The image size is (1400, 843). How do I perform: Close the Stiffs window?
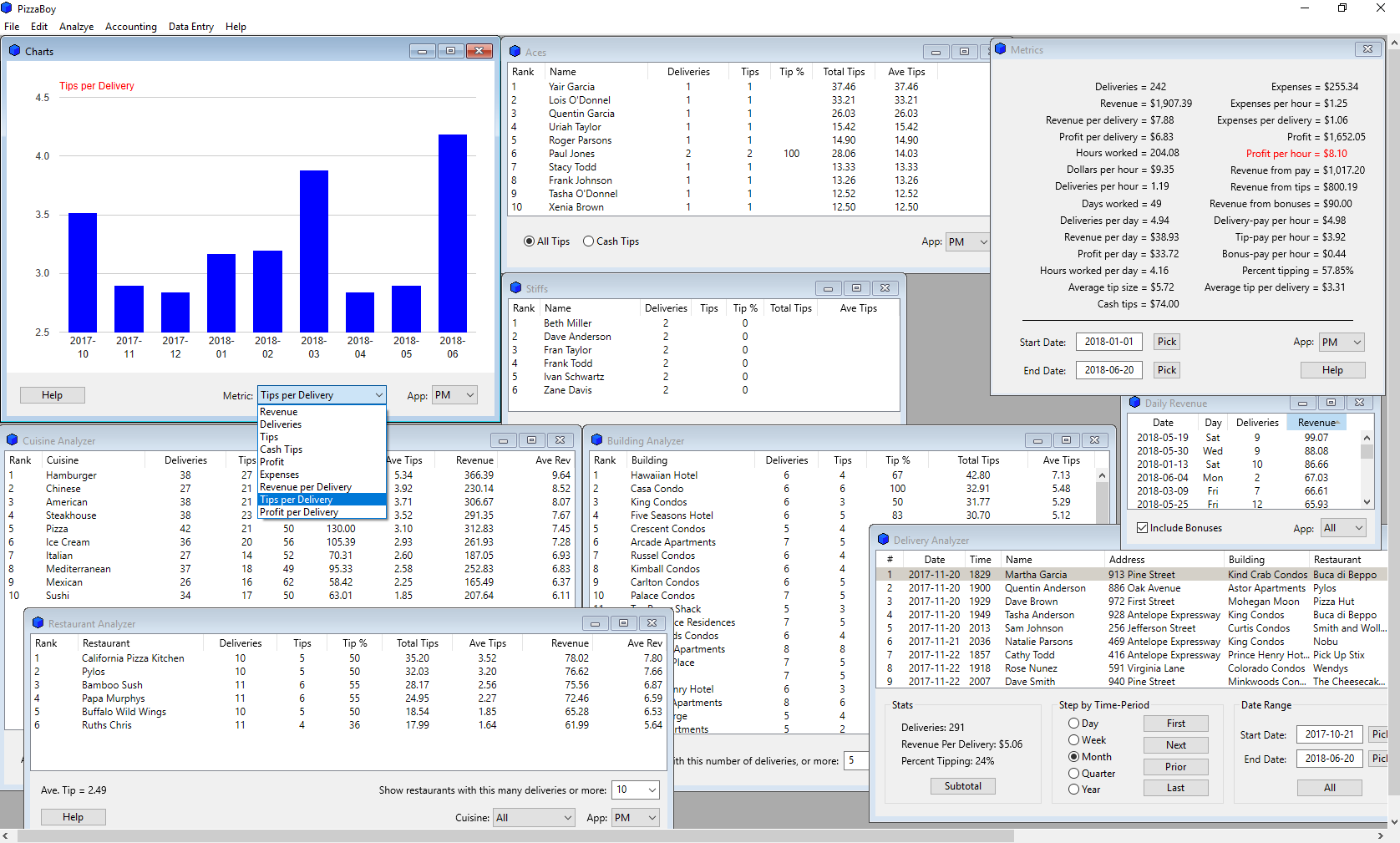point(885,288)
